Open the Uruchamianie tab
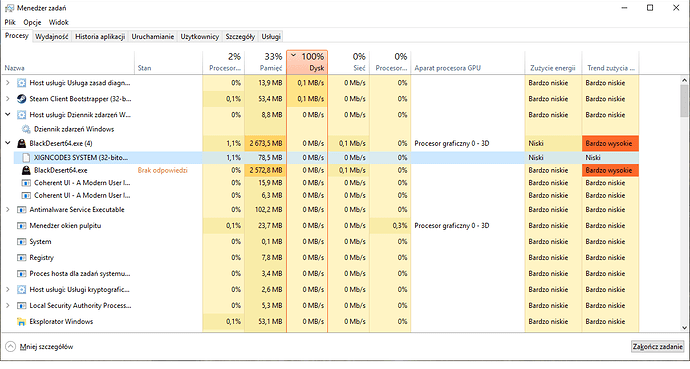Image resolution: width=690 pixels, height=369 pixels. [x=153, y=37]
